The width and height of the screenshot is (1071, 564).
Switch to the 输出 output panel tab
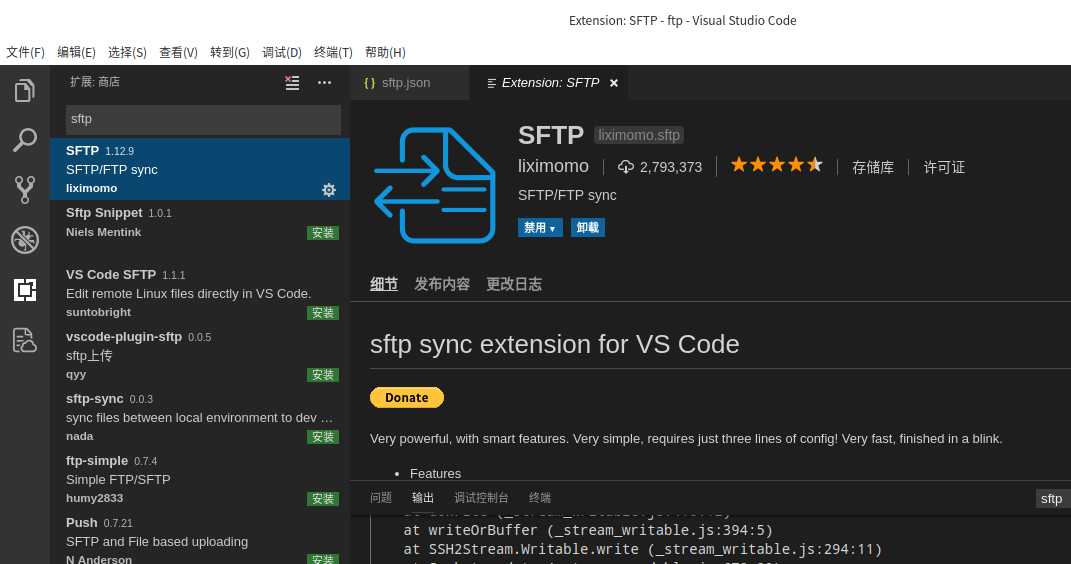pos(423,498)
